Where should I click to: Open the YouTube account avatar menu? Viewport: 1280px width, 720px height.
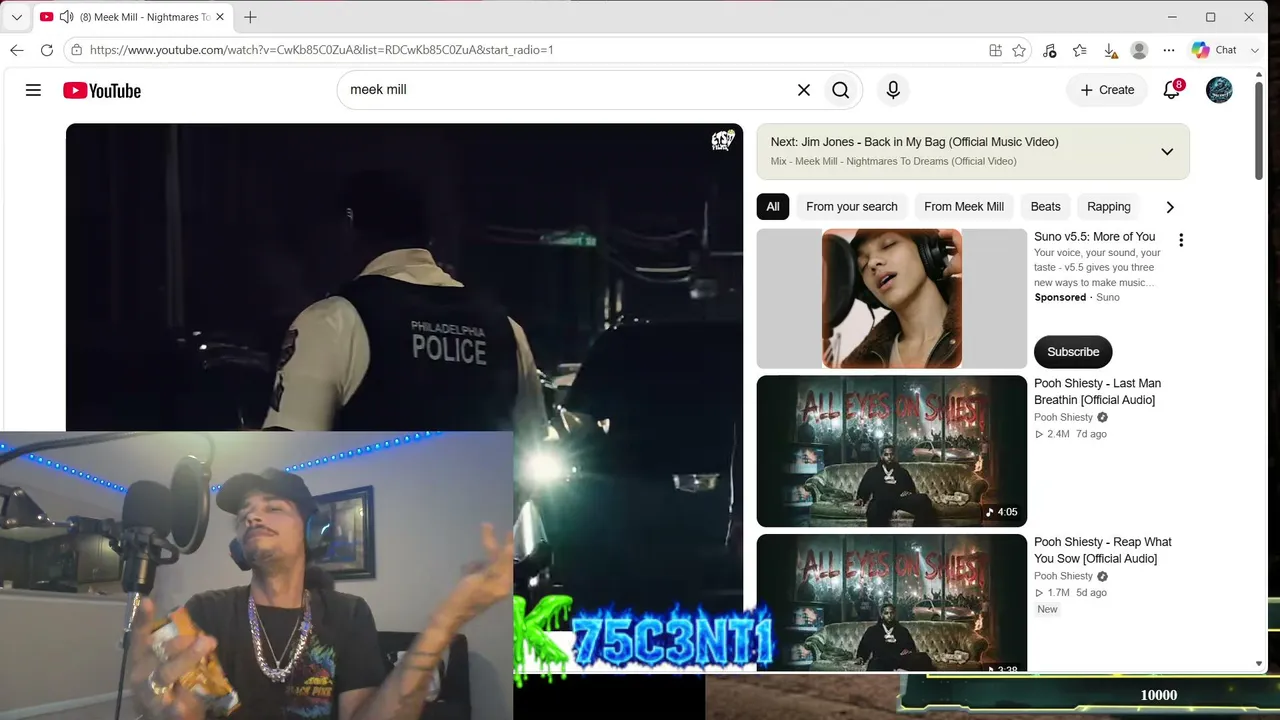1219,90
